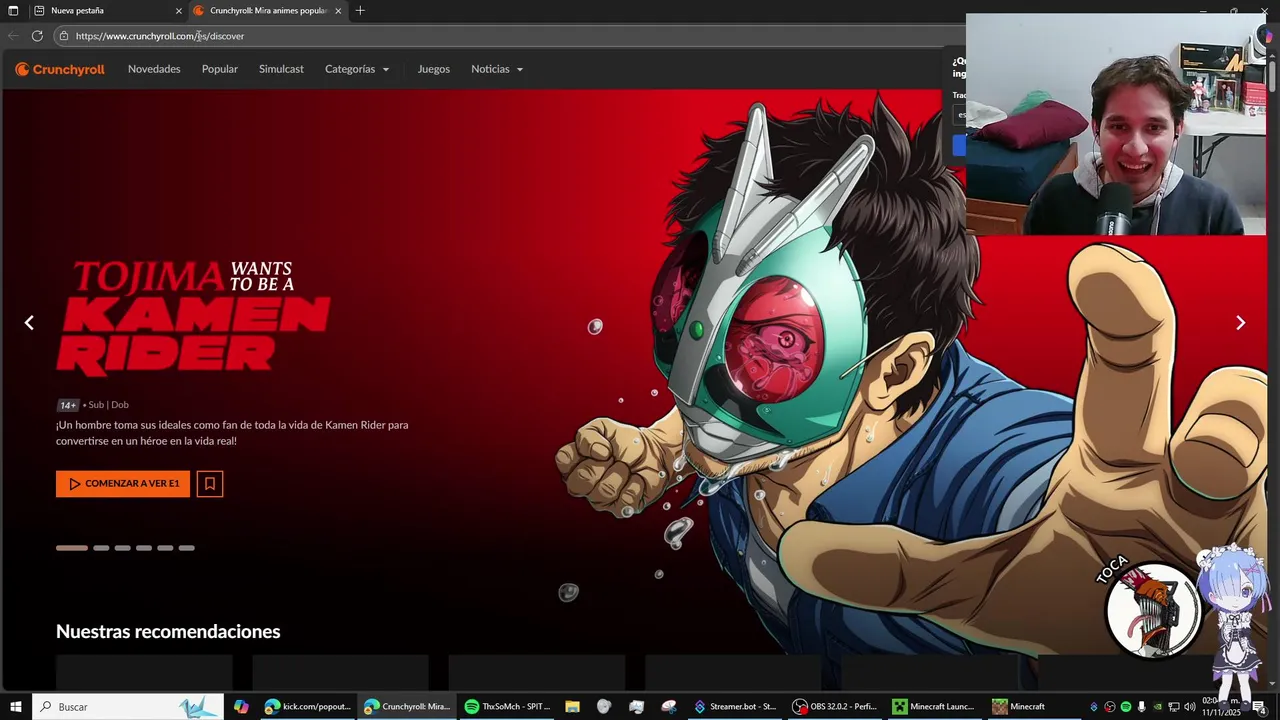Click the Spotify system tray icon

[x=1126, y=707]
